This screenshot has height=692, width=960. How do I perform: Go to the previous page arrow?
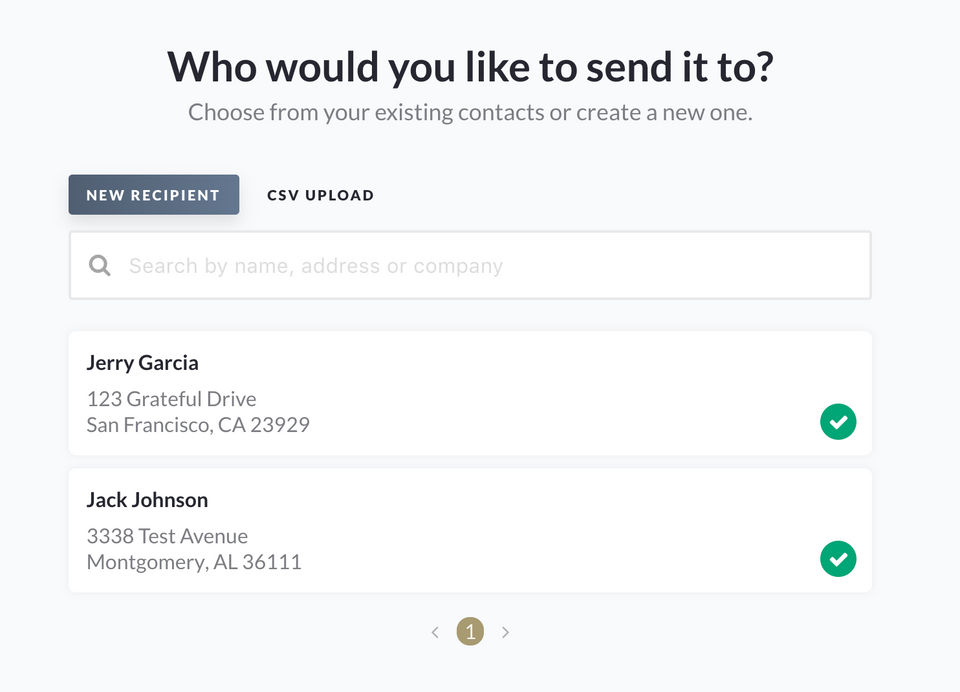coord(435,632)
